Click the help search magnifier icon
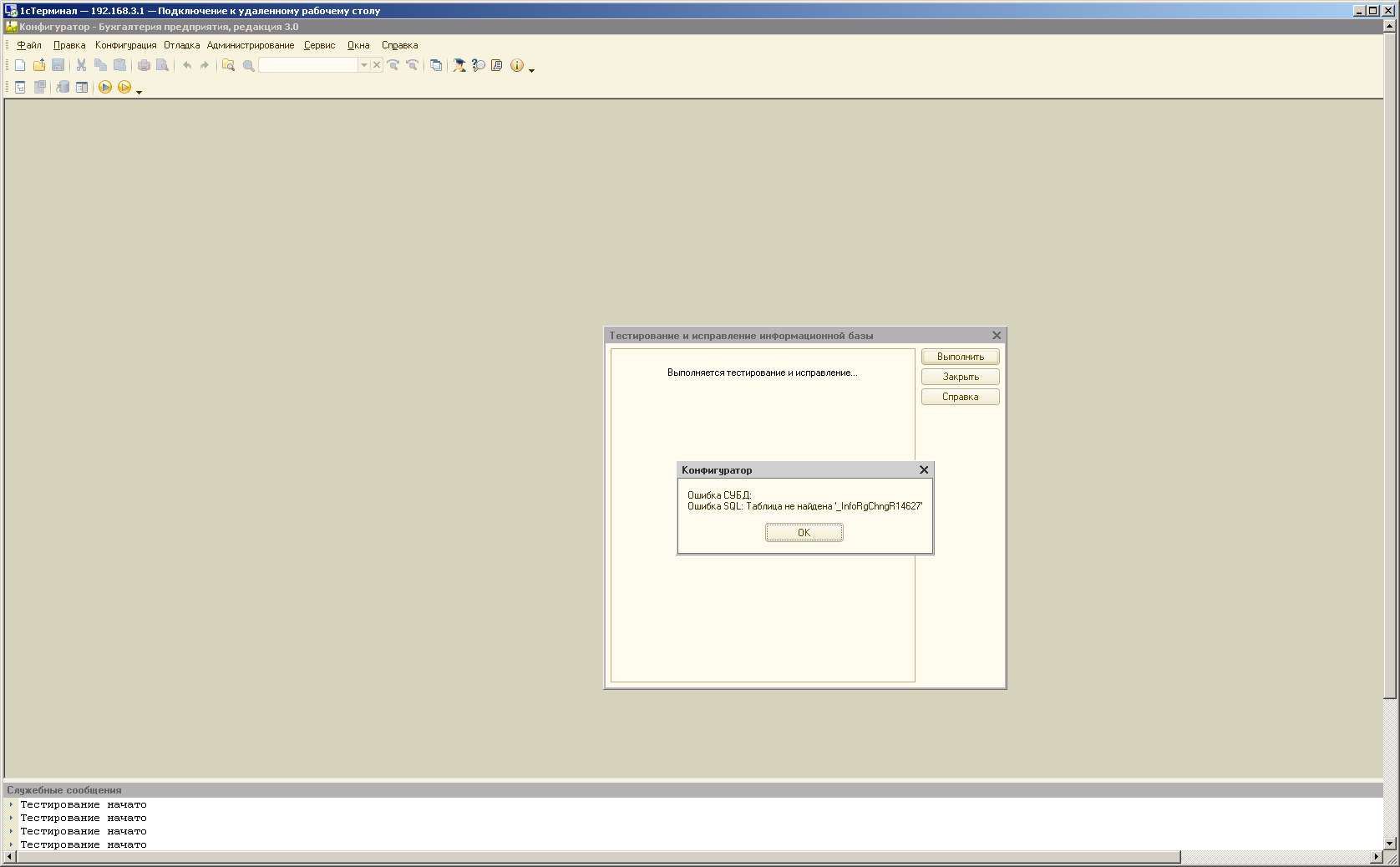This screenshot has width=1400, height=867. click(x=479, y=65)
